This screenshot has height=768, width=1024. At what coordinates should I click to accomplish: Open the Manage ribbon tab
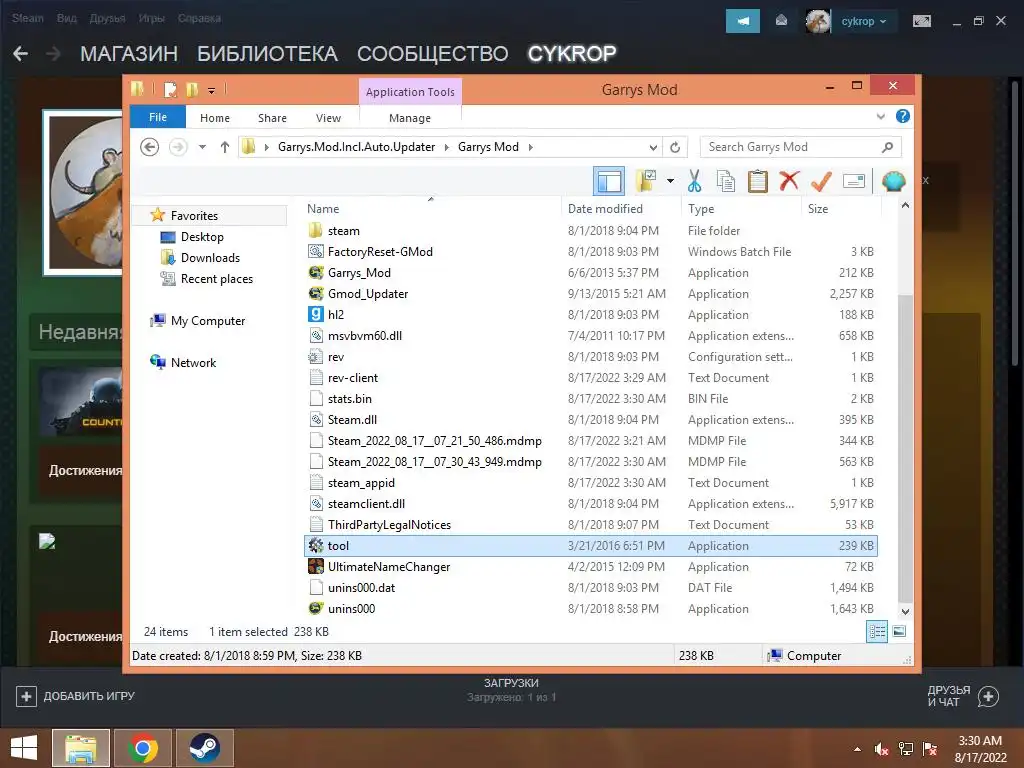click(410, 118)
